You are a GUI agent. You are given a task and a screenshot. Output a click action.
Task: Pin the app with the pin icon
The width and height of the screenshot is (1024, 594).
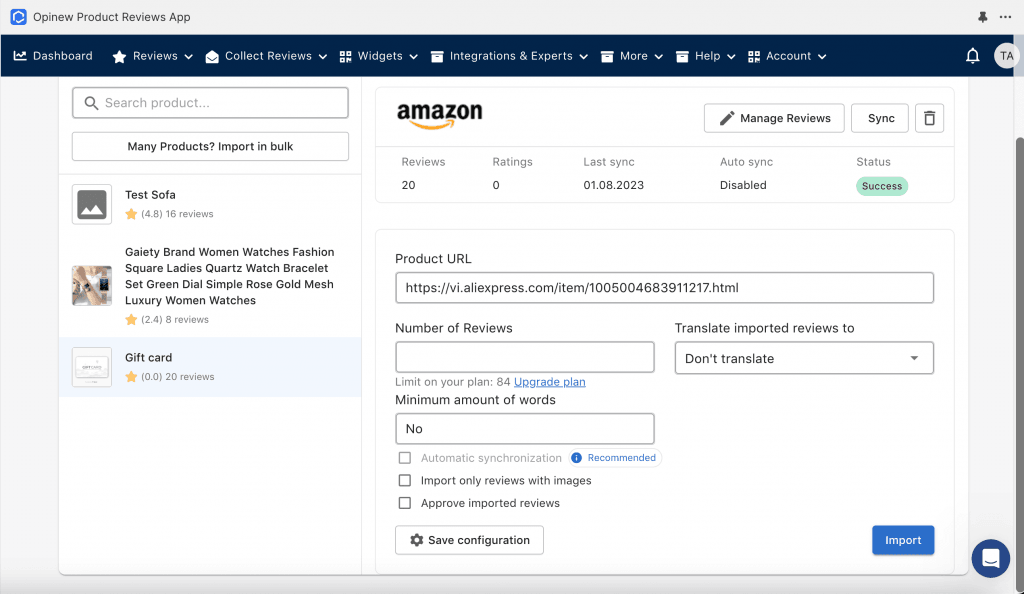tap(982, 17)
